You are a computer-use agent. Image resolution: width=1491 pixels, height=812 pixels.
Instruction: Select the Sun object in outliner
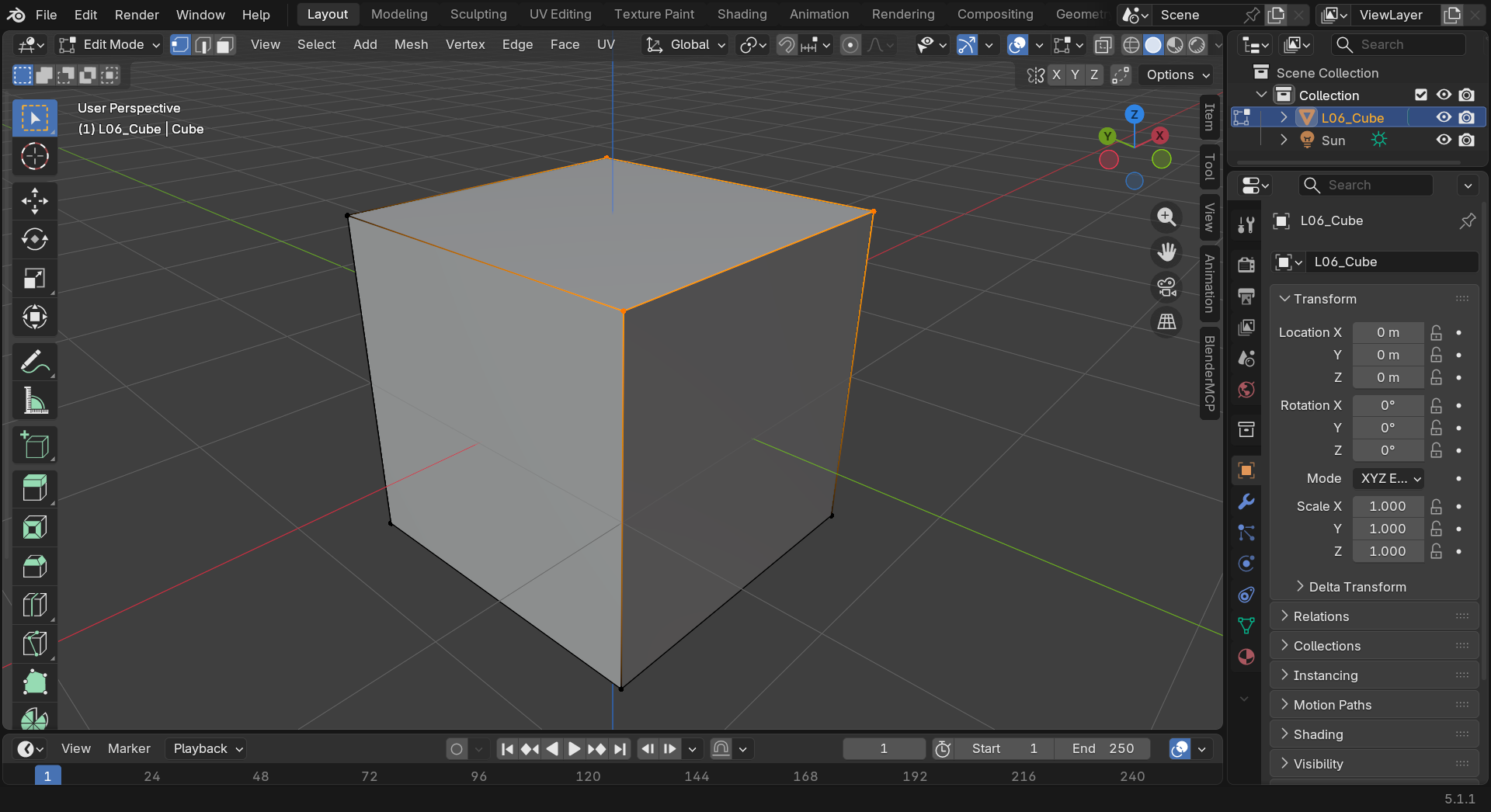click(x=1333, y=141)
